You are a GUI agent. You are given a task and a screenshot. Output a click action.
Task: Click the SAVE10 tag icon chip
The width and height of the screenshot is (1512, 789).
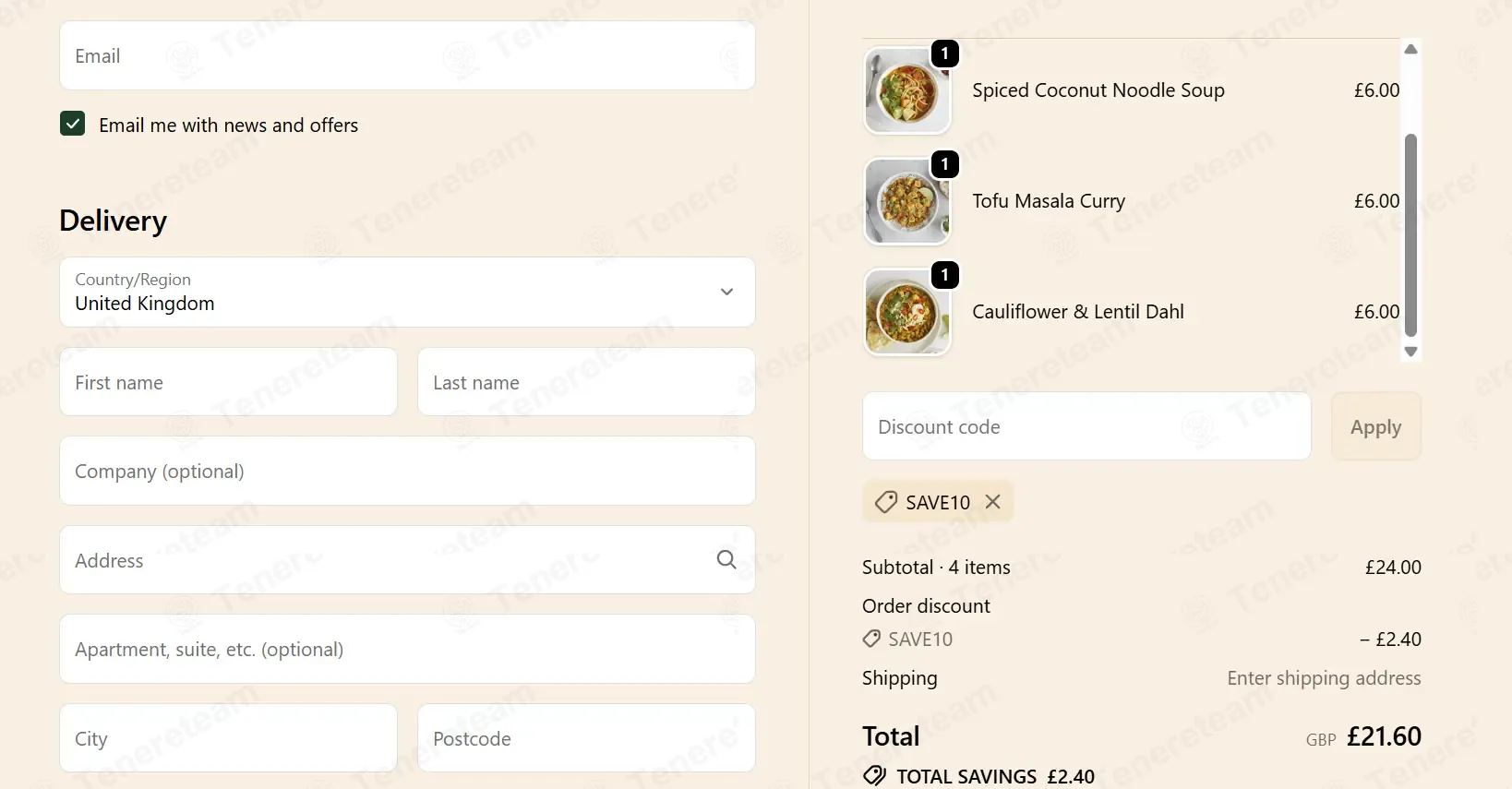tap(886, 502)
